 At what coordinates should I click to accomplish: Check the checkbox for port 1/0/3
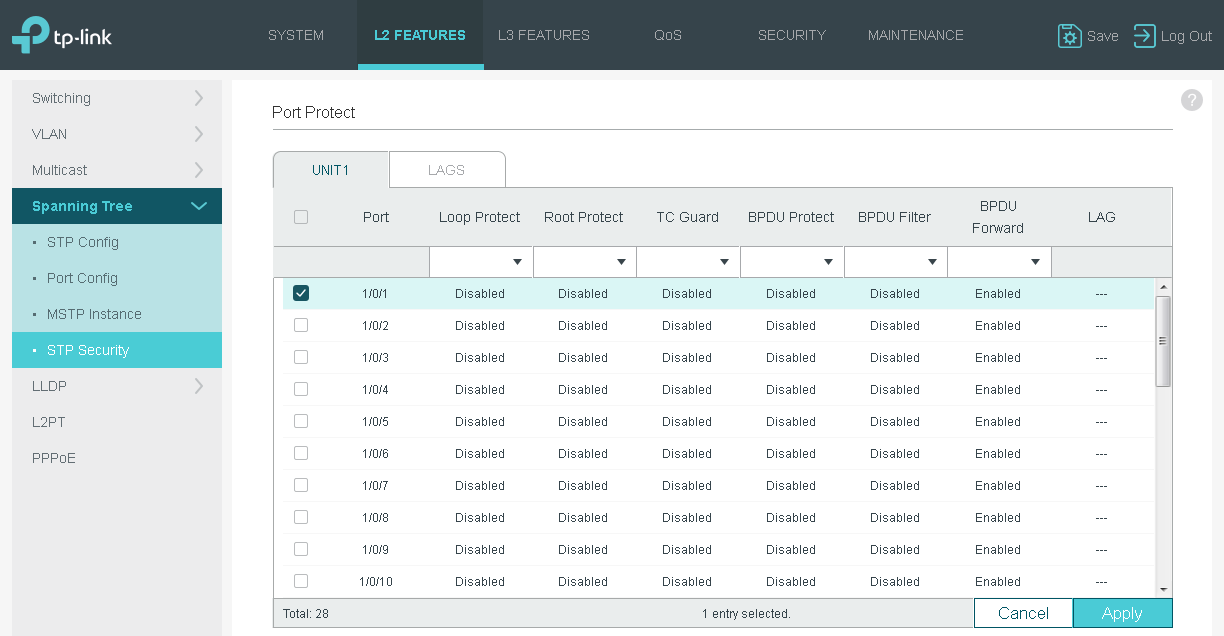301,357
